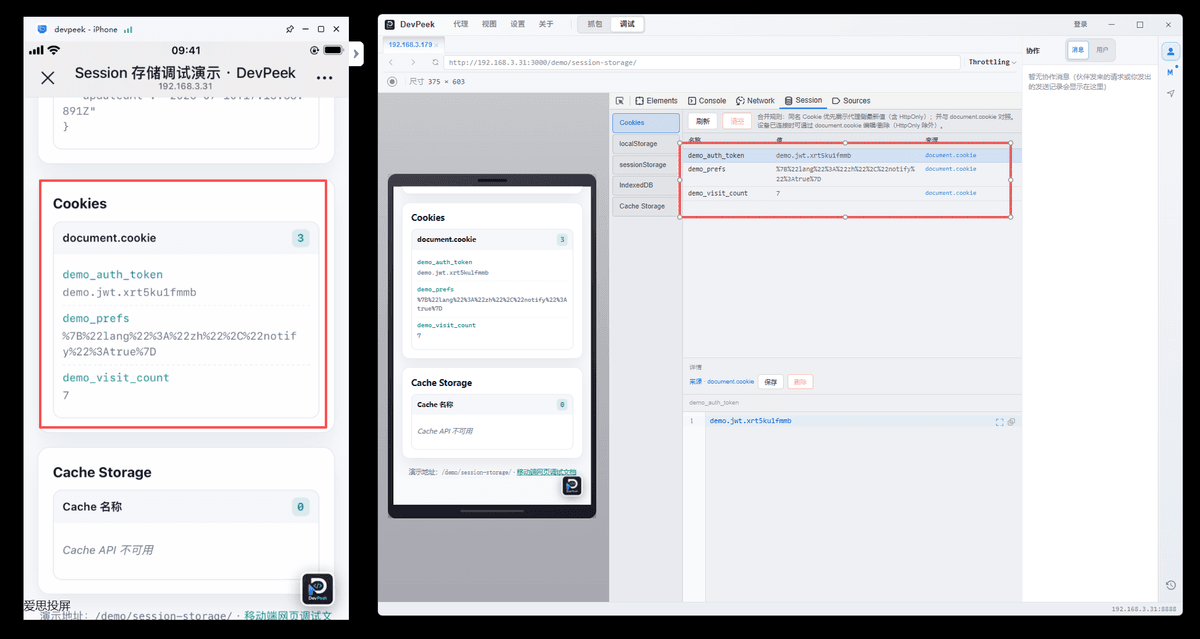Click the 移动端网页调试文 link in iPhone window
The height and width of the screenshot is (639, 1200).
288,616
